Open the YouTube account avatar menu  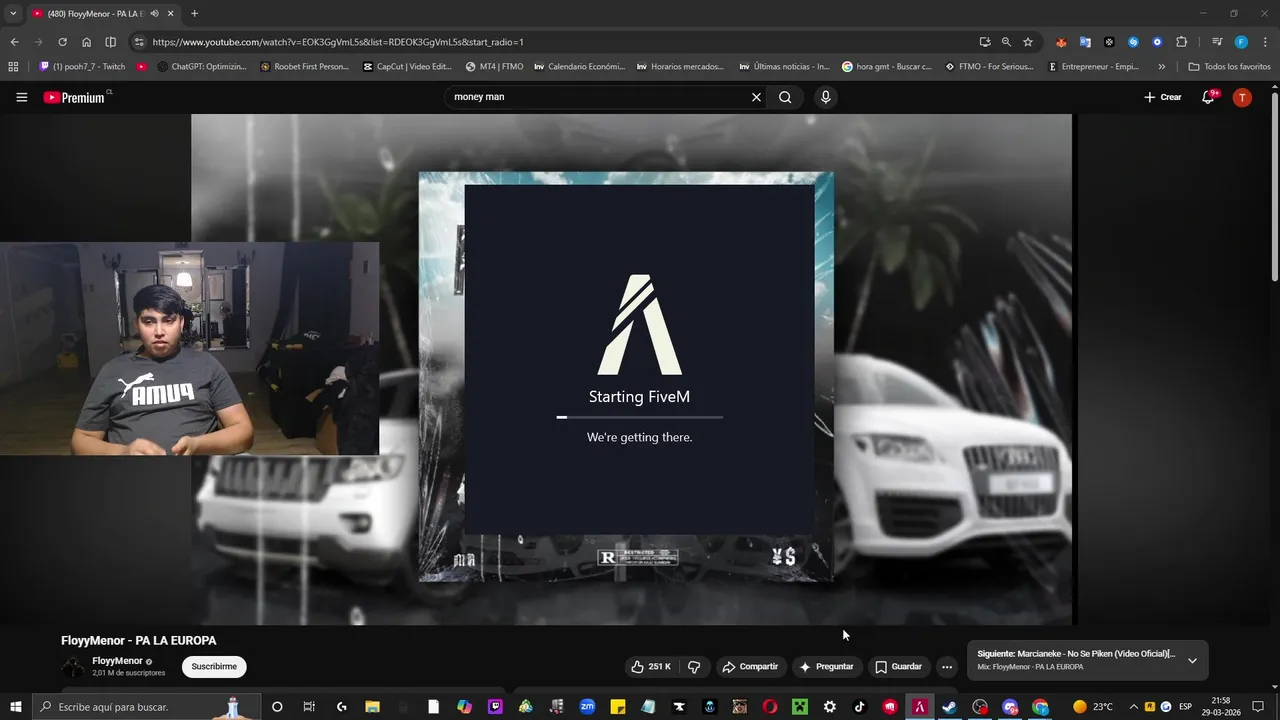[x=1242, y=97]
